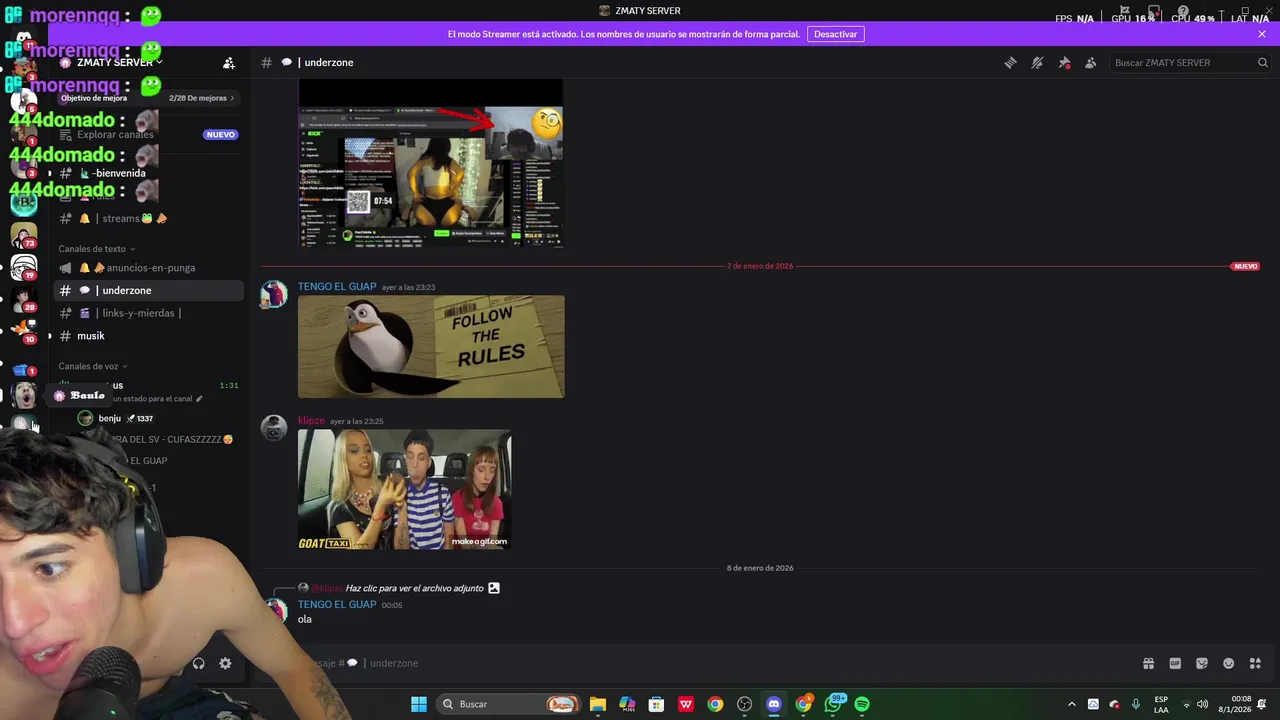Screen dimensions: 1280x720
Task: Click the headphones deafen icon
Action: click(x=198, y=663)
